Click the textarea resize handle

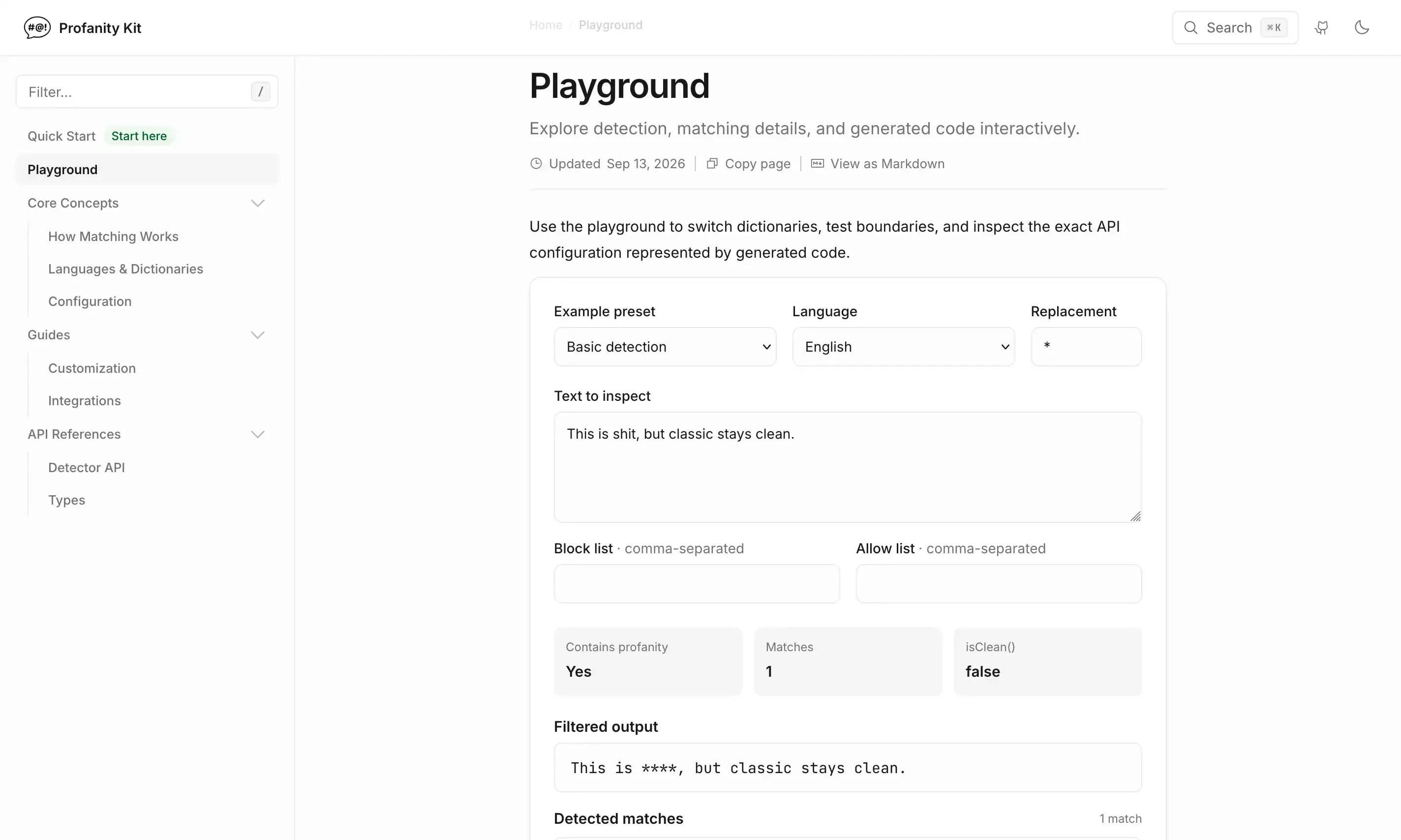point(1135,516)
